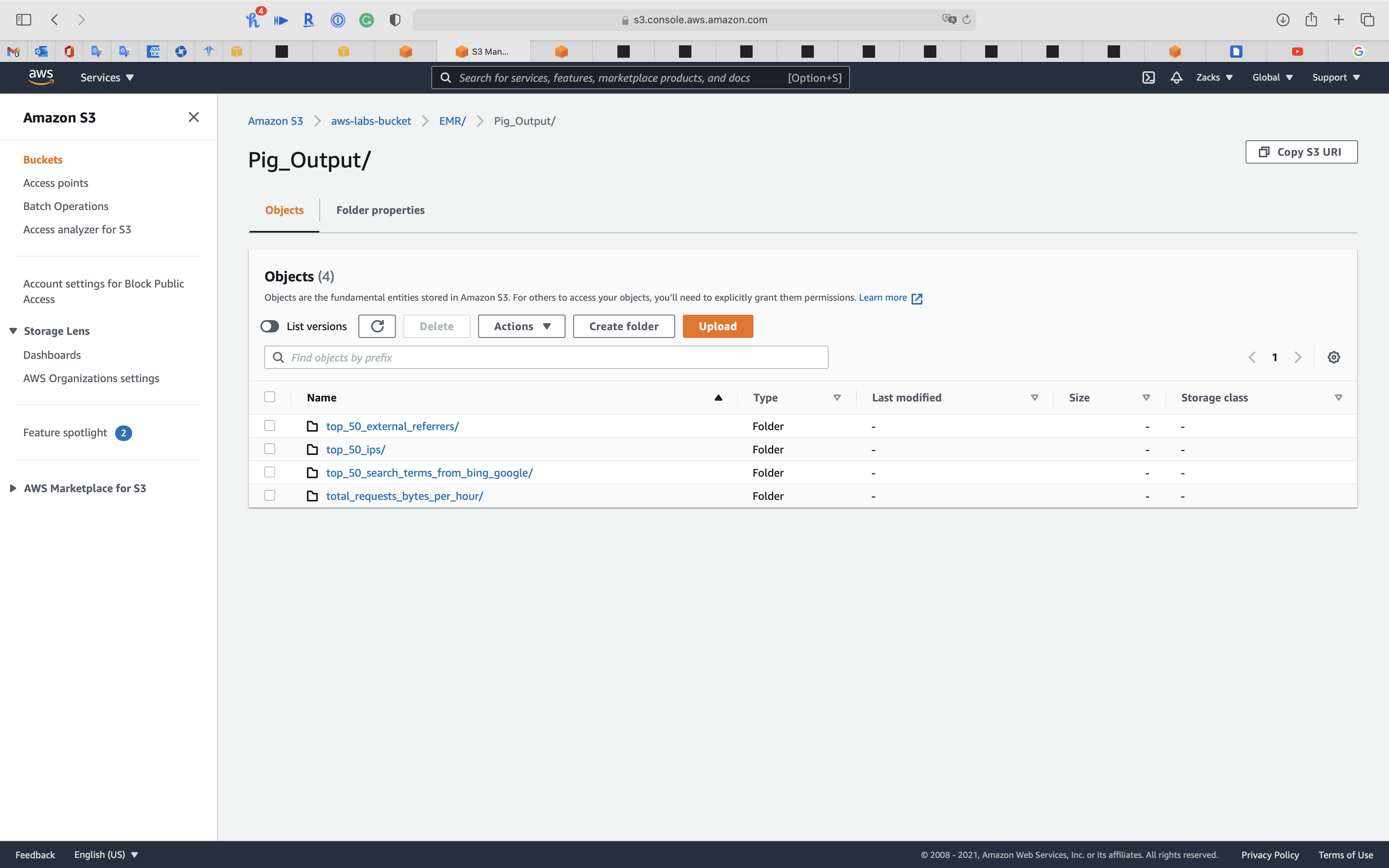Select all objects with header checkbox

coord(270,397)
